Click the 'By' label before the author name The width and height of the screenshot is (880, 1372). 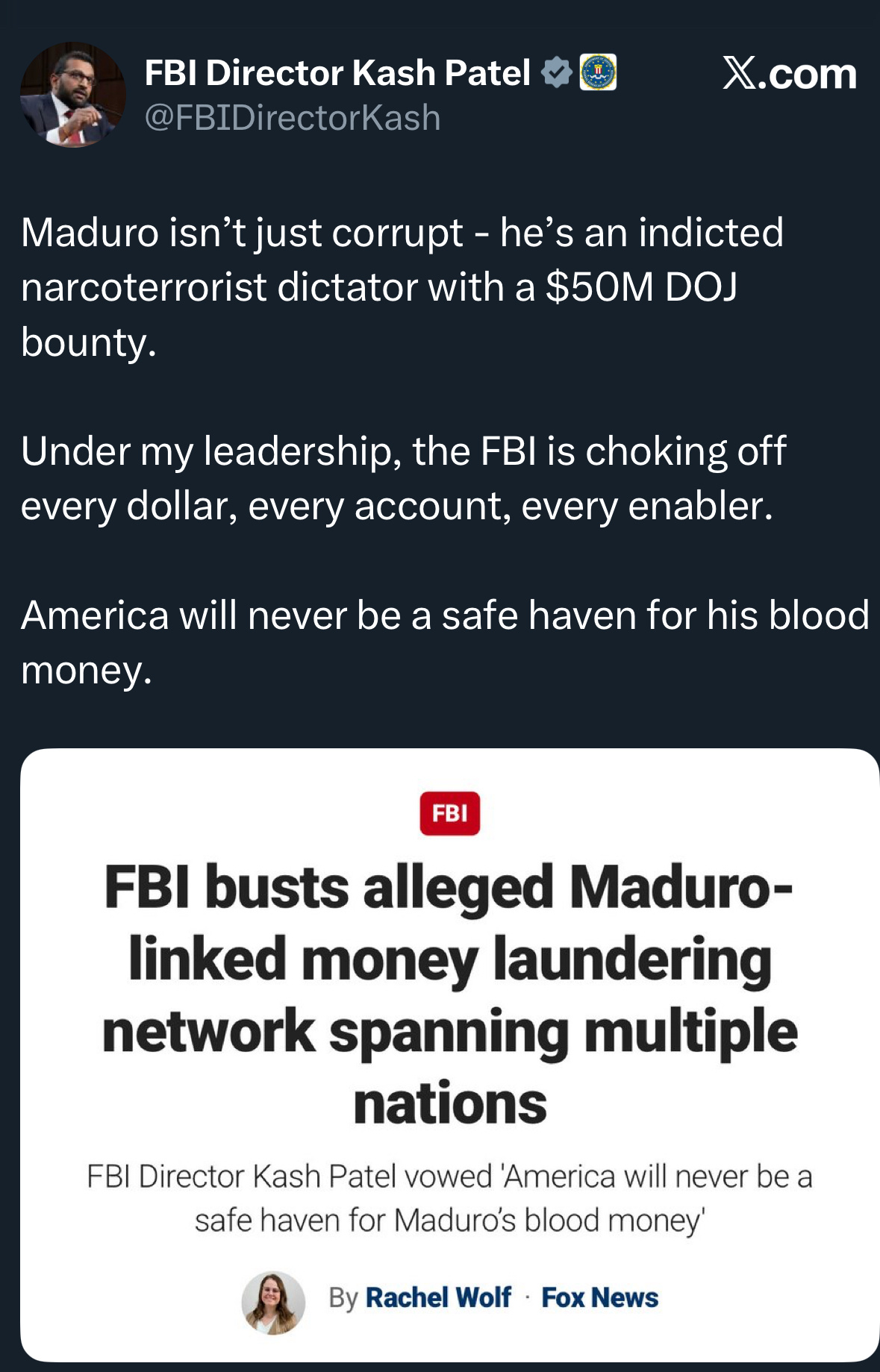pos(343,1298)
